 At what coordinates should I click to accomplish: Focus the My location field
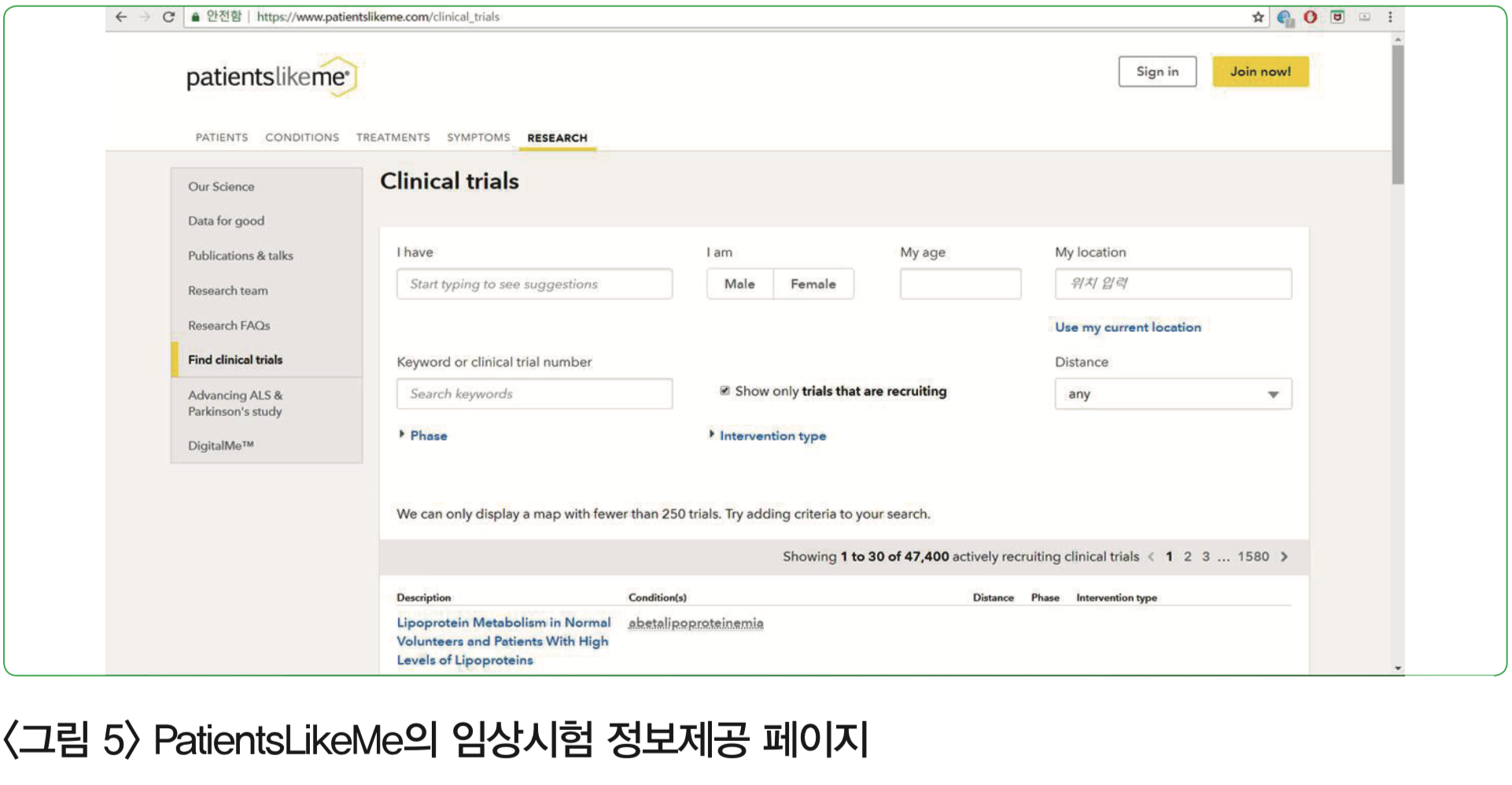(1173, 284)
